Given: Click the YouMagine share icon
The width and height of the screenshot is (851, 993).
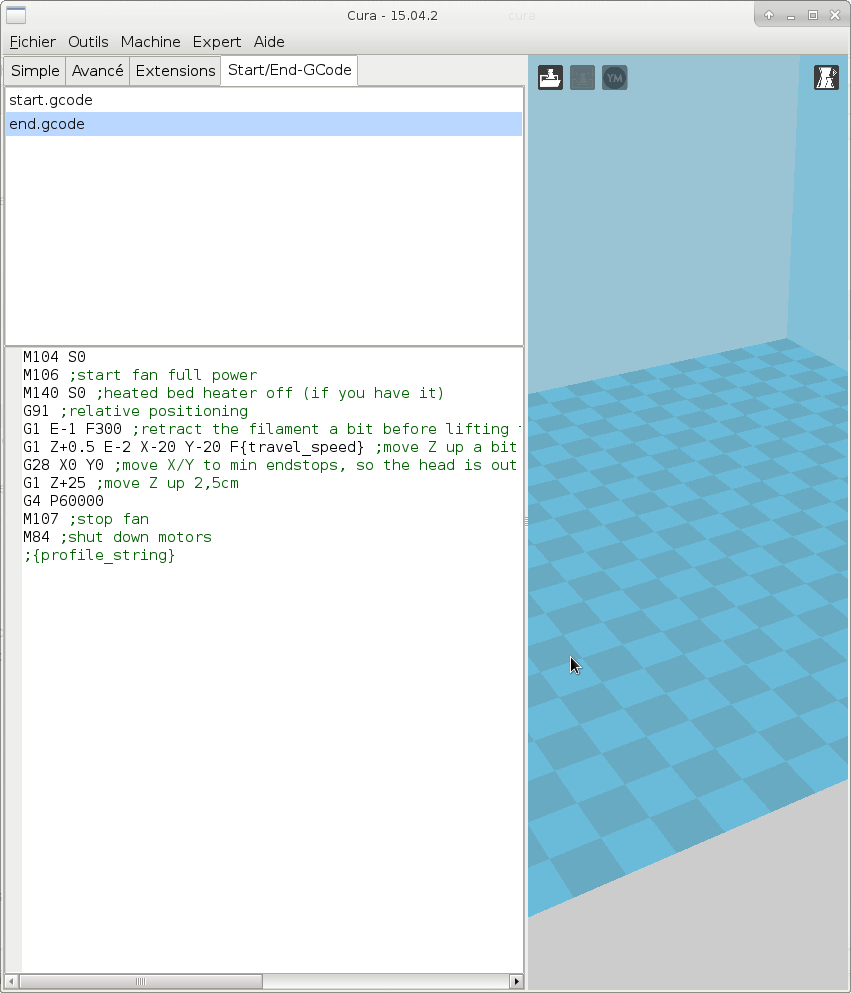Looking at the screenshot, I should tap(615, 78).
